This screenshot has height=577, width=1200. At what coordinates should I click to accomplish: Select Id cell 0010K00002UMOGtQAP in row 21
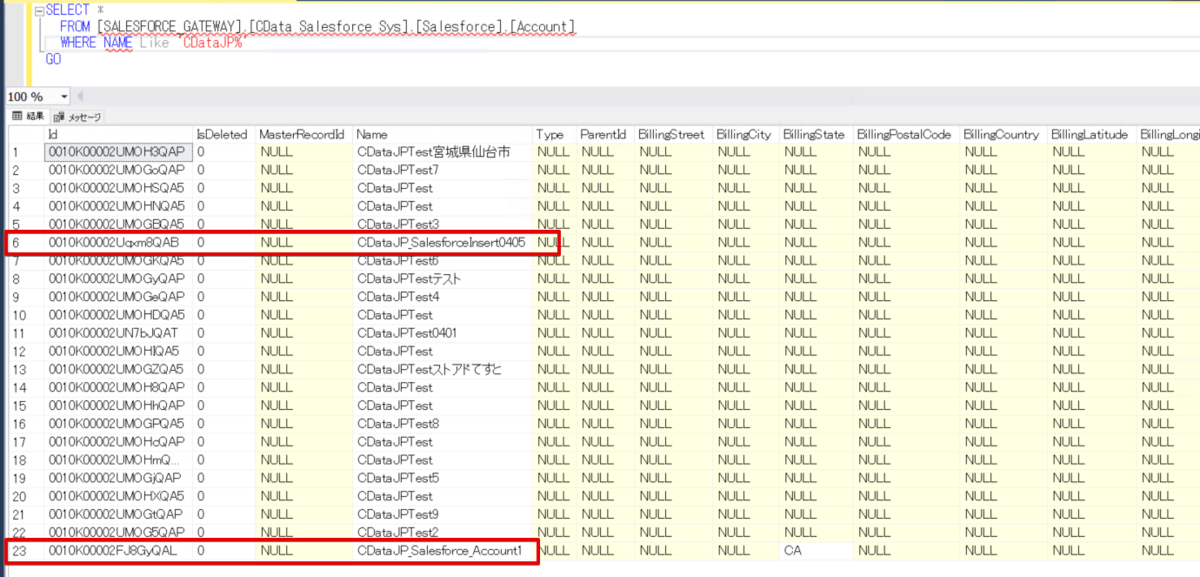coord(117,514)
